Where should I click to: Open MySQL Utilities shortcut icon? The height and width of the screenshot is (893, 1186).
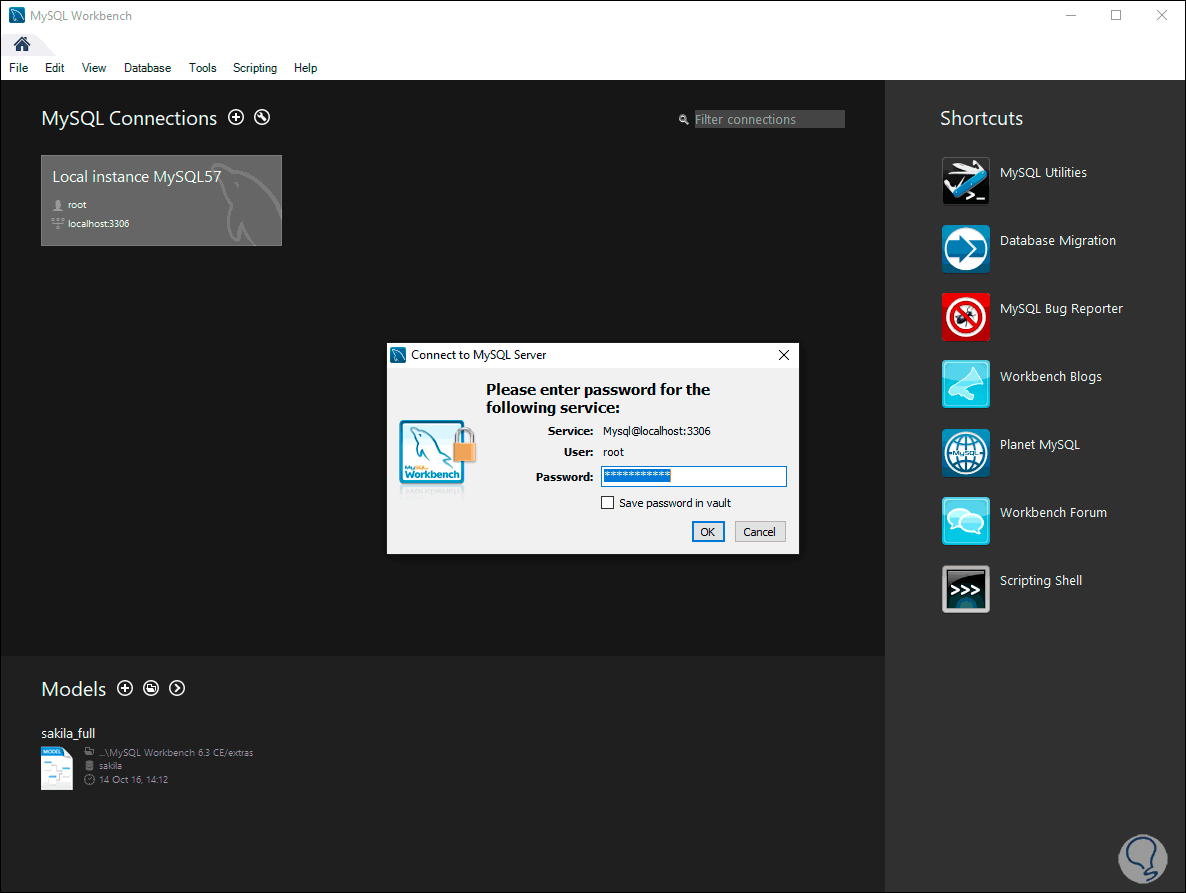click(965, 181)
